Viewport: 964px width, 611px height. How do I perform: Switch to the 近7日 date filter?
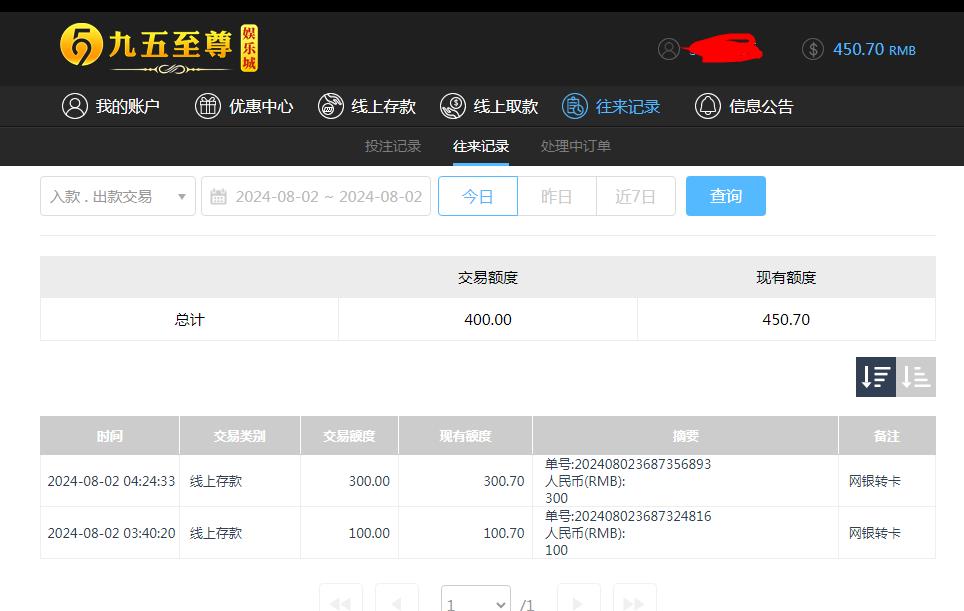click(635, 196)
